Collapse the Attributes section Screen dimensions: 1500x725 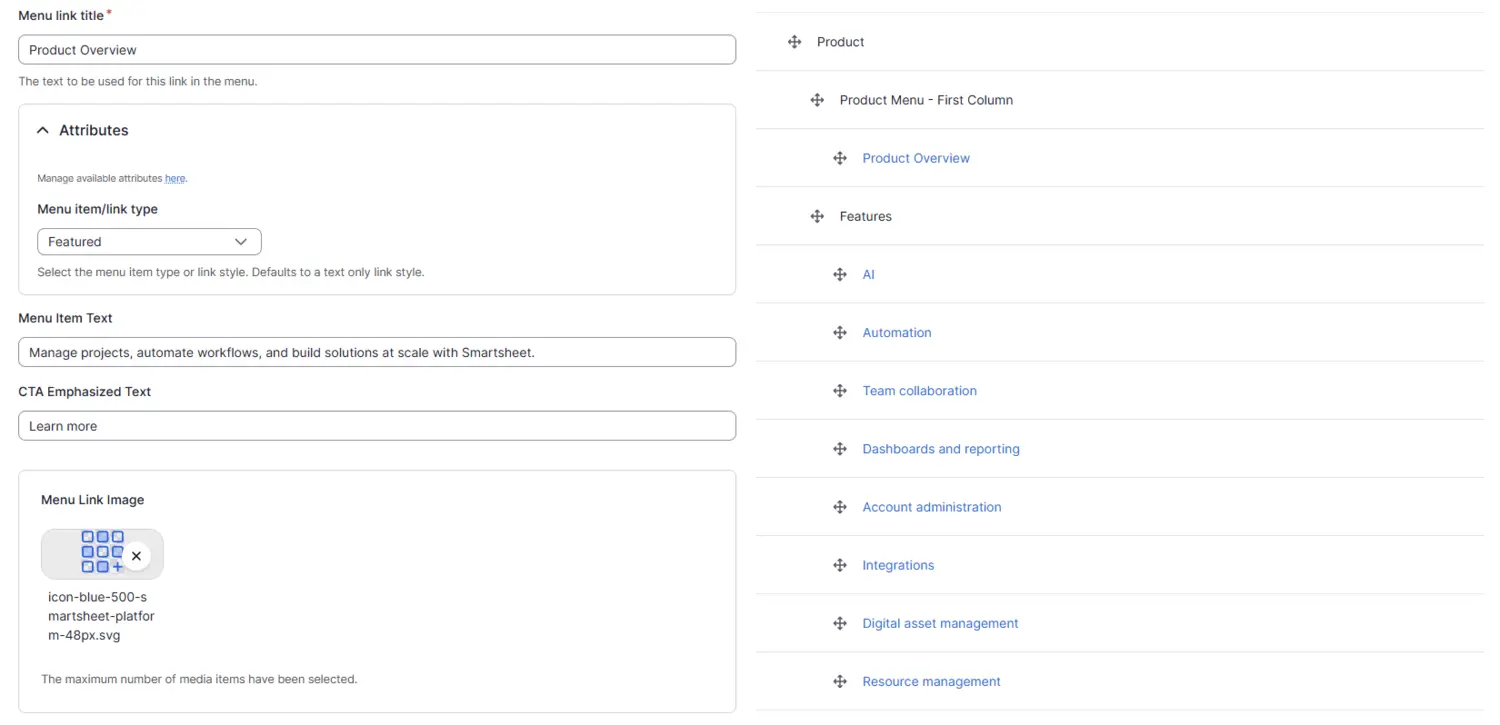pyautogui.click(x=42, y=130)
